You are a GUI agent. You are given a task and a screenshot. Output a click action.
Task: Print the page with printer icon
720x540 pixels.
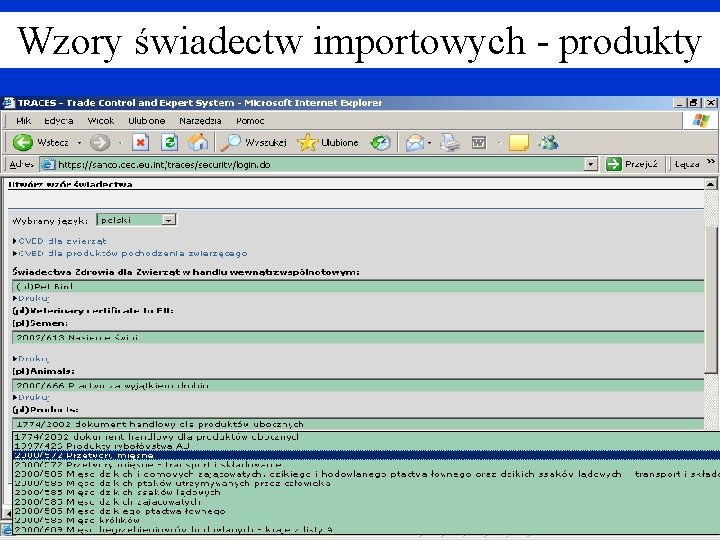click(450, 143)
